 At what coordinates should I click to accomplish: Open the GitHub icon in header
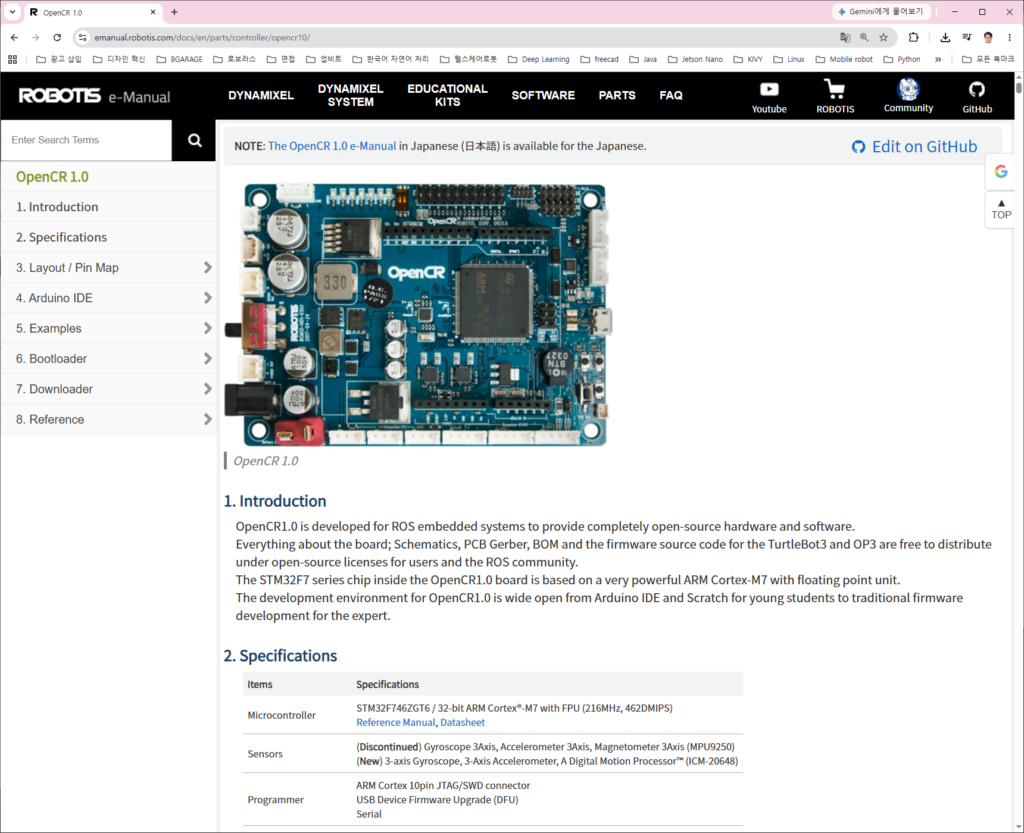click(x=977, y=97)
